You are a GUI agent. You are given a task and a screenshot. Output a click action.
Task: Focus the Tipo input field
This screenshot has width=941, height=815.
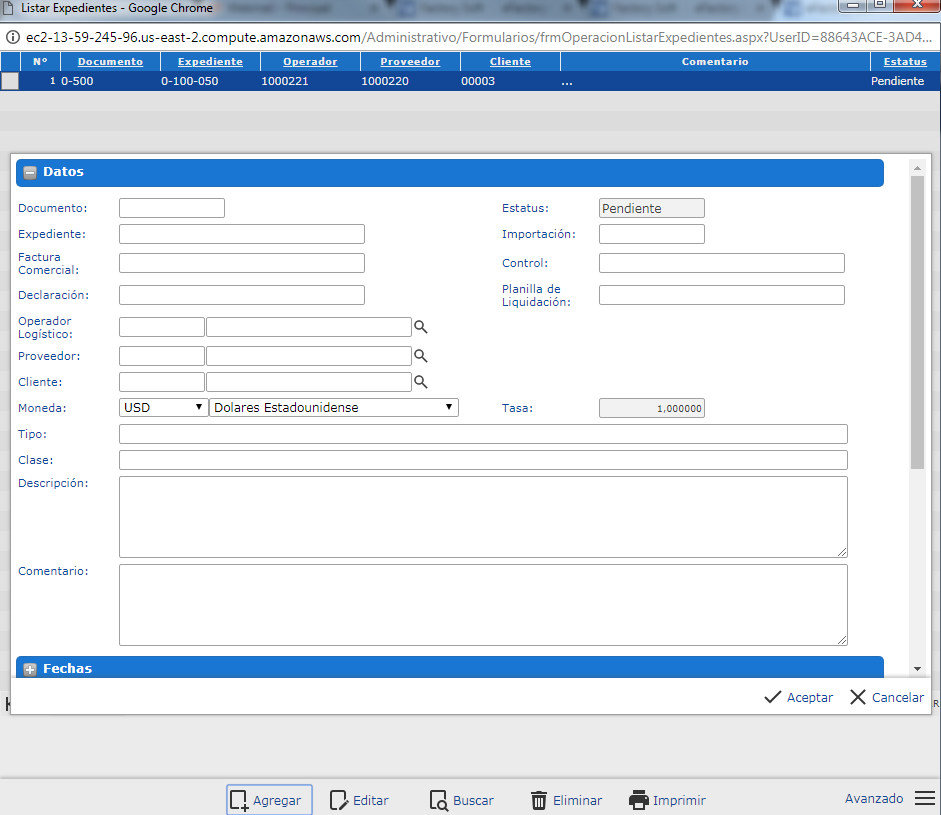point(483,434)
